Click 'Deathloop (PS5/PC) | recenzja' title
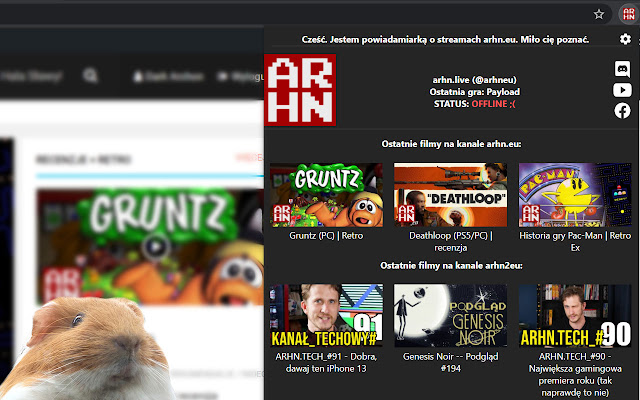The image size is (640, 400). pos(451,242)
